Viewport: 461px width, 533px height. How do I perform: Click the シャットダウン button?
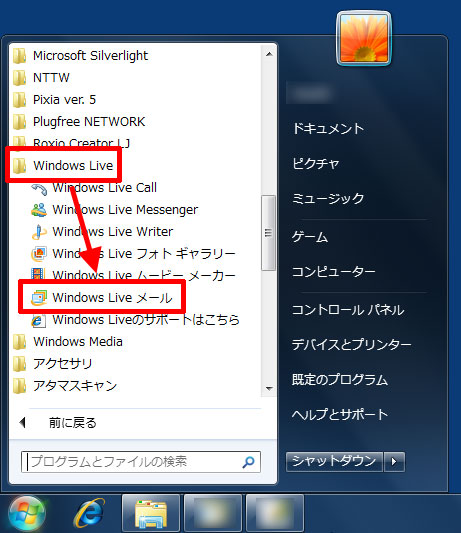coord(335,462)
